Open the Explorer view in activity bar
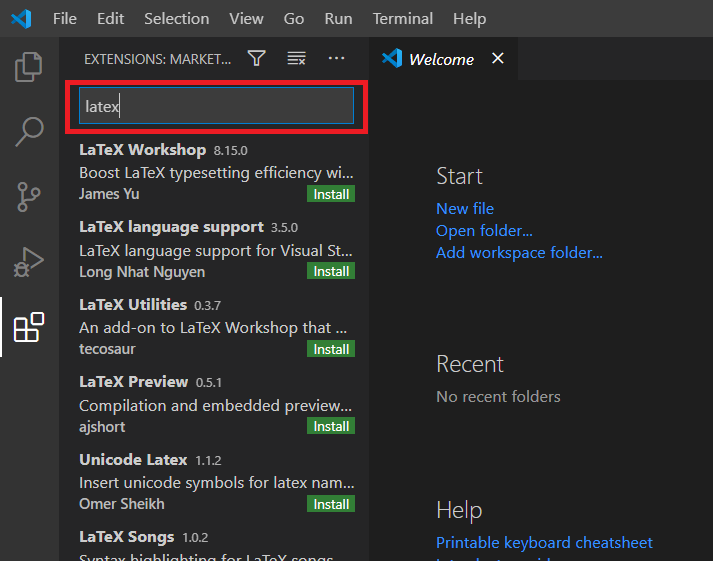The width and height of the screenshot is (713, 561). [29, 67]
